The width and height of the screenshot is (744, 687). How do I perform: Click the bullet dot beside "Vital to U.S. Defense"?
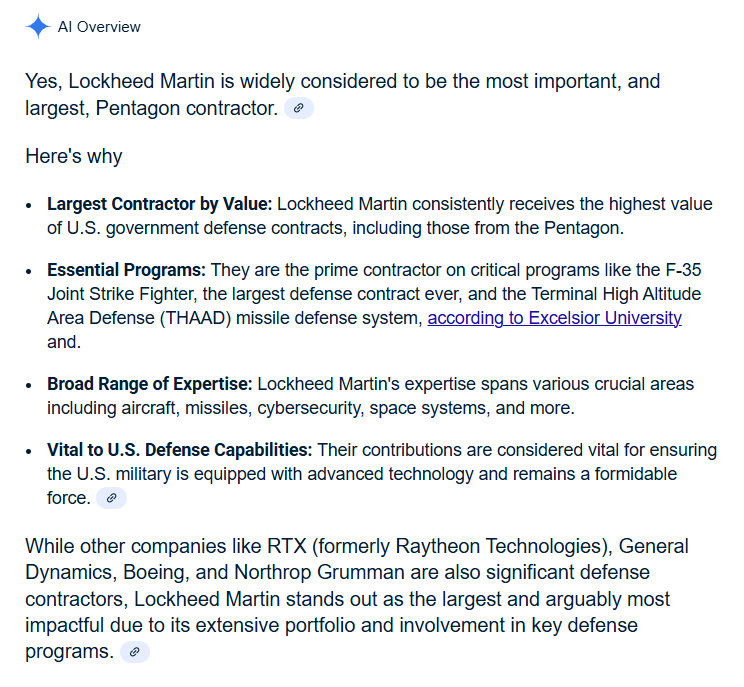[x=30, y=451]
